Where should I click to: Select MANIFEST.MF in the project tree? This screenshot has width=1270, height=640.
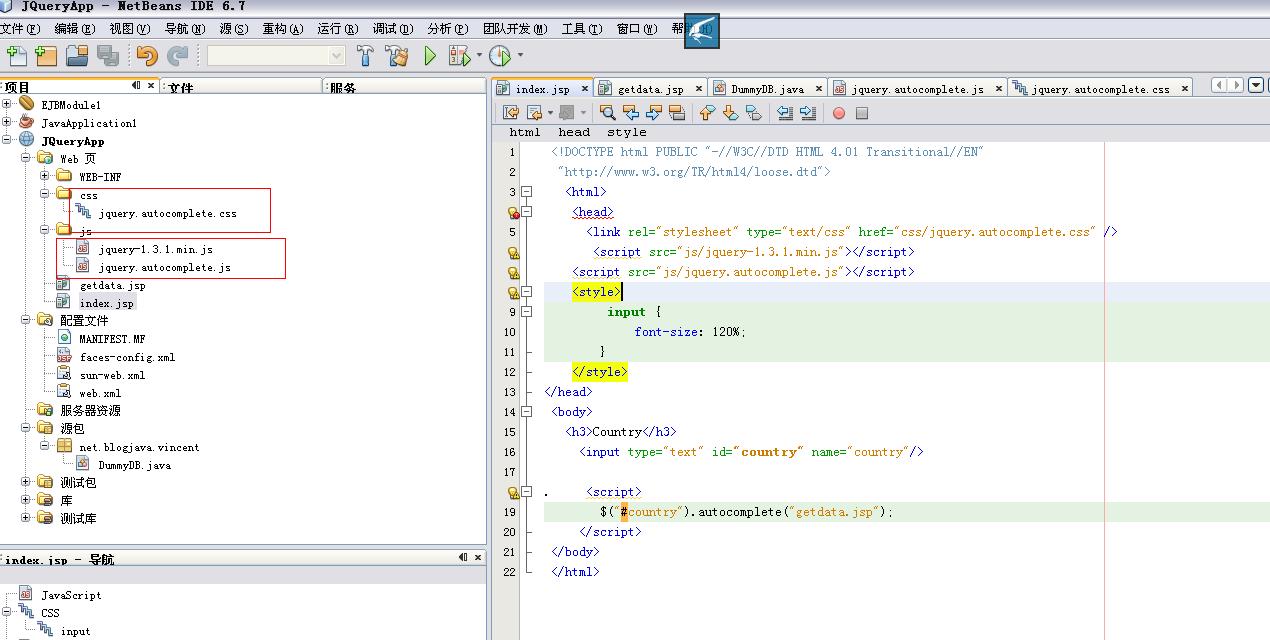(x=112, y=339)
